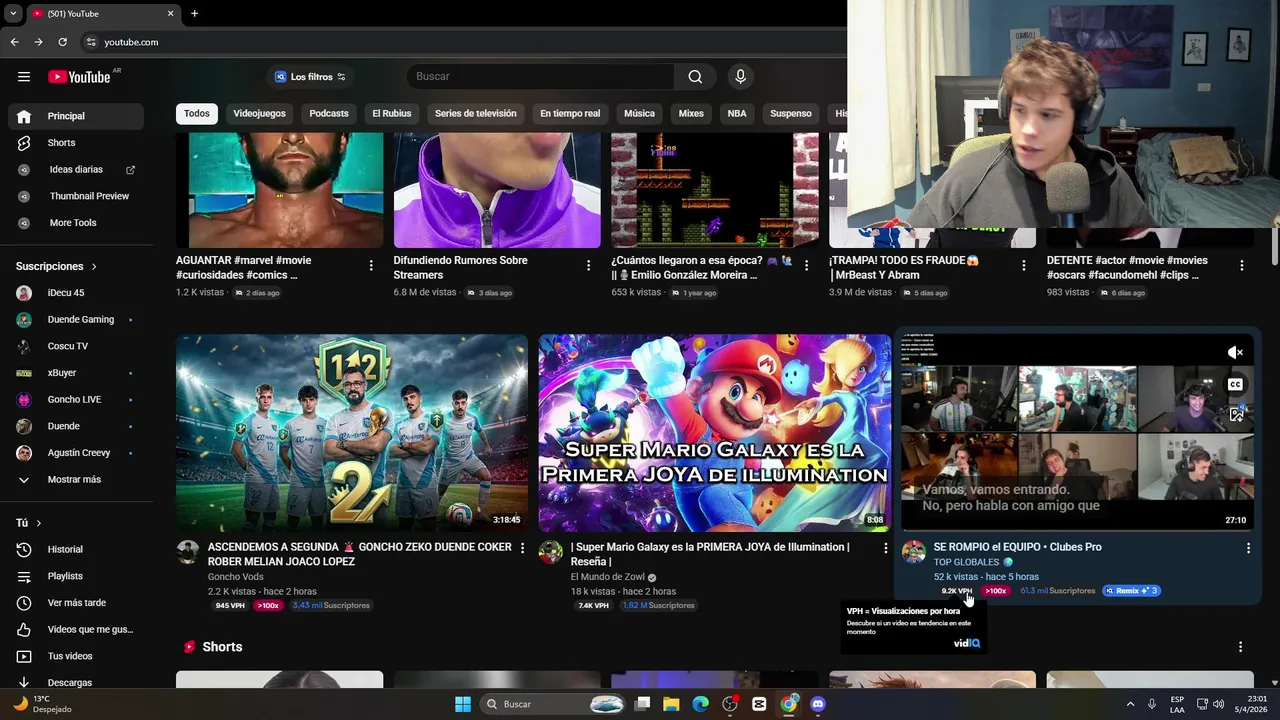The width and height of the screenshot is (1280, 720).
Task: Open a new Chrome tab
Action: click(x=194, y=13)
